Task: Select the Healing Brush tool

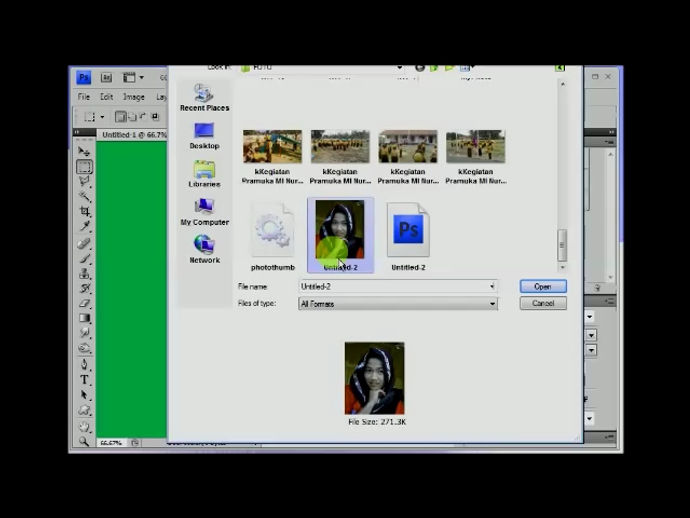Action: pos(84,243)
